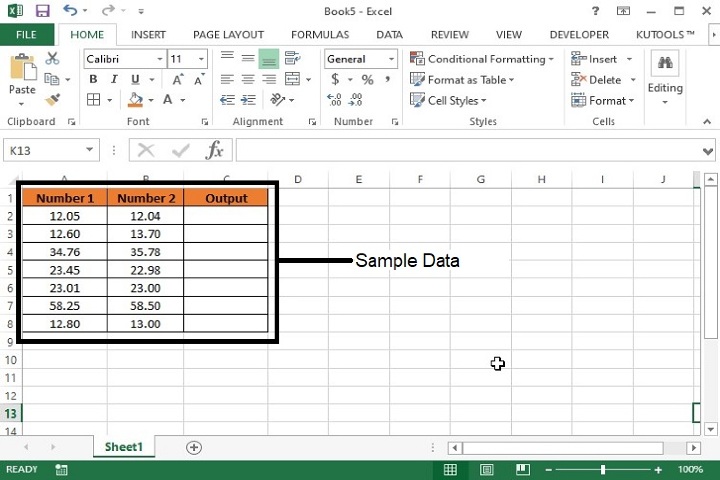
Task: Toggle the highlighted Bottom Align button
Action: coord(269,59)
